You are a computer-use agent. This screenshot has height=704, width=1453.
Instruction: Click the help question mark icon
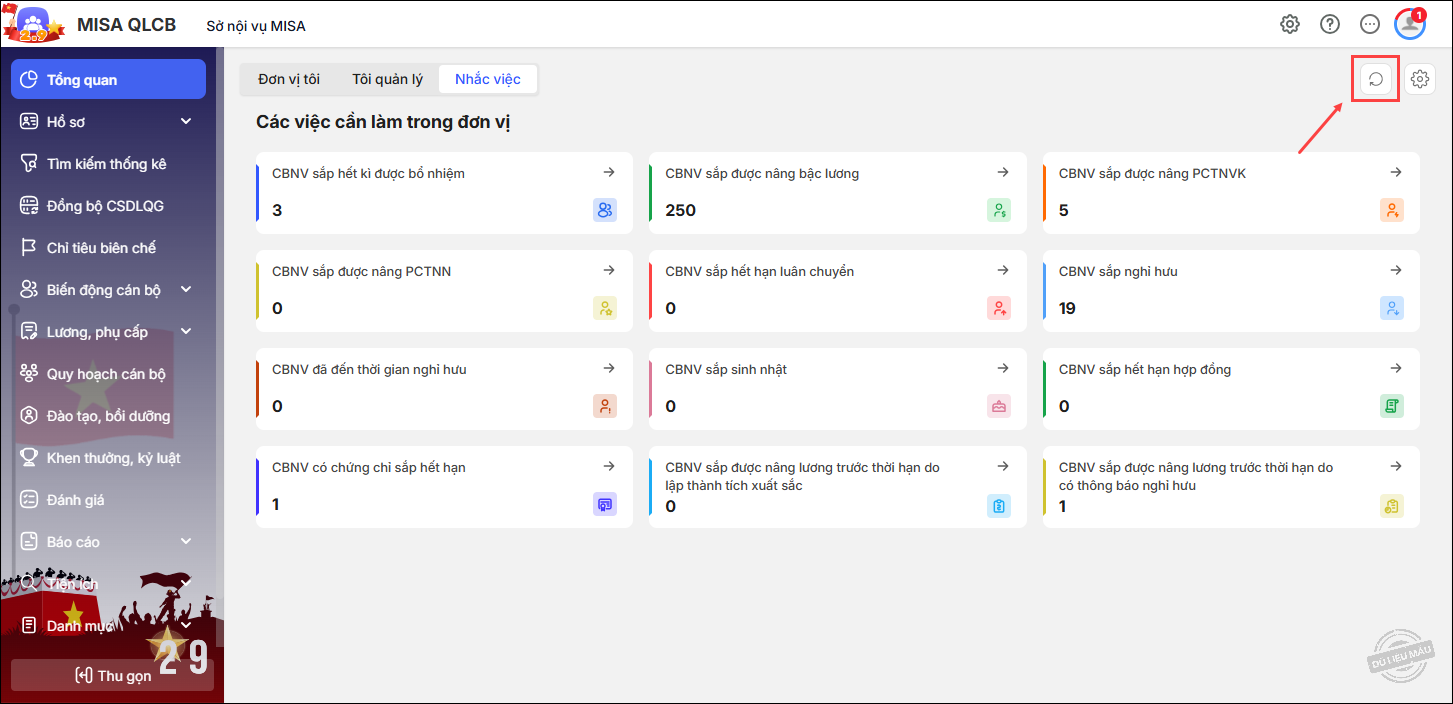tap(1330, 24)
